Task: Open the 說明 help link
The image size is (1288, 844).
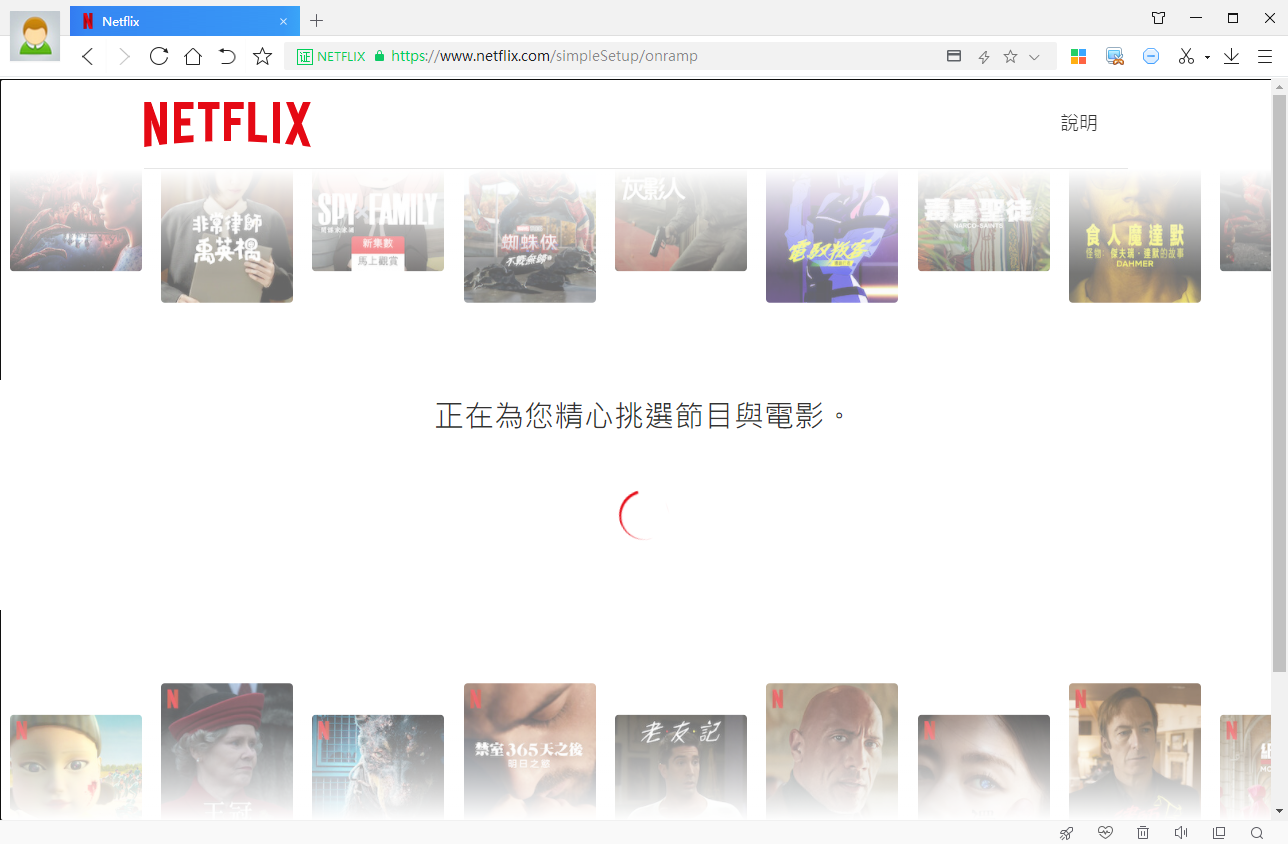Action: pos(1079,123)
